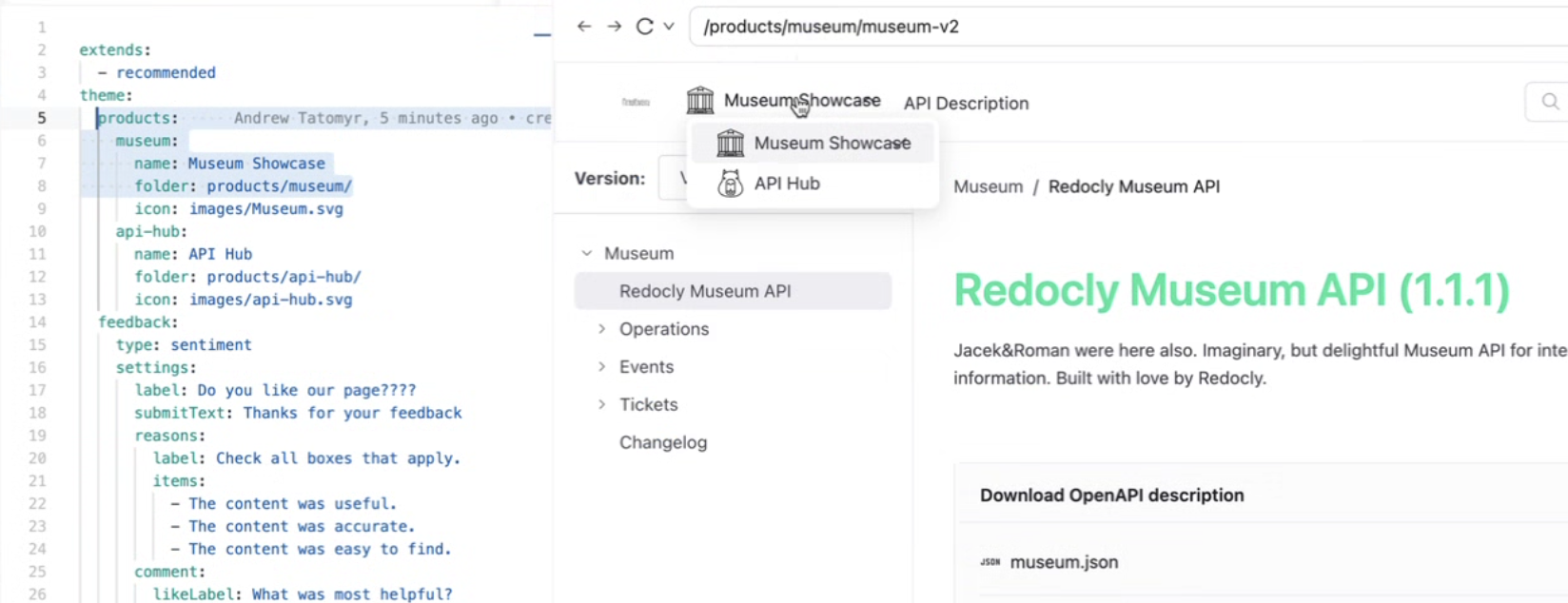Go back using the browser back arrow
This screenshot has height=603, width=1568.
584,27
